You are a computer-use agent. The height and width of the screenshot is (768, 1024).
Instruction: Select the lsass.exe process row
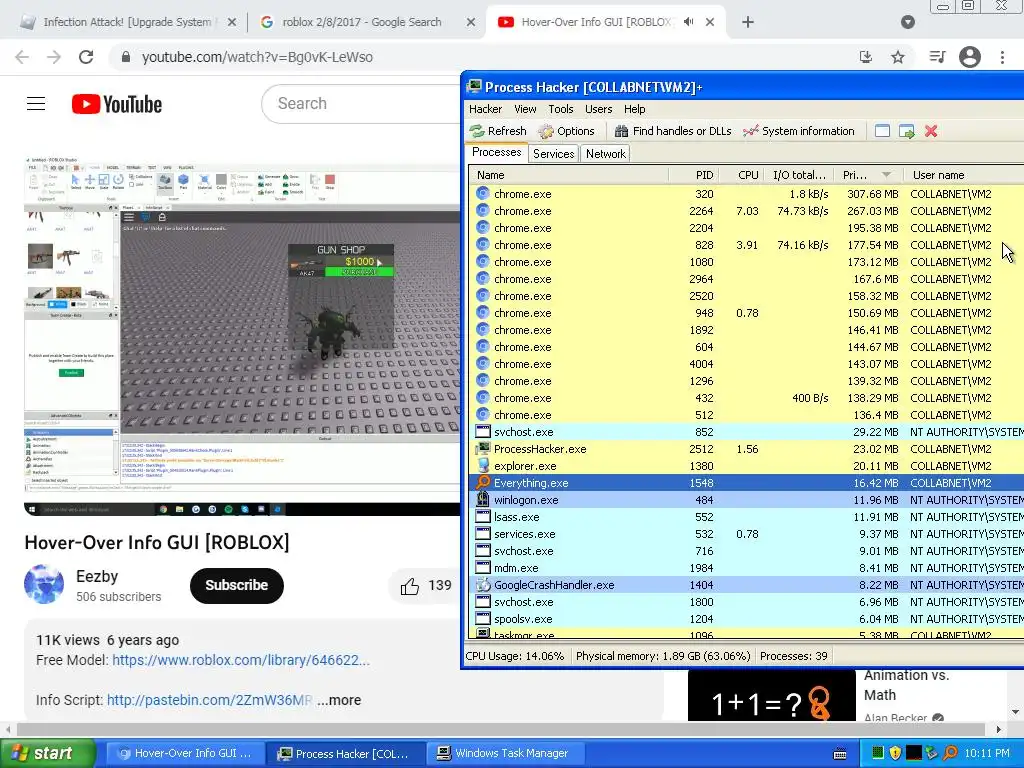[x=746, y=517]
